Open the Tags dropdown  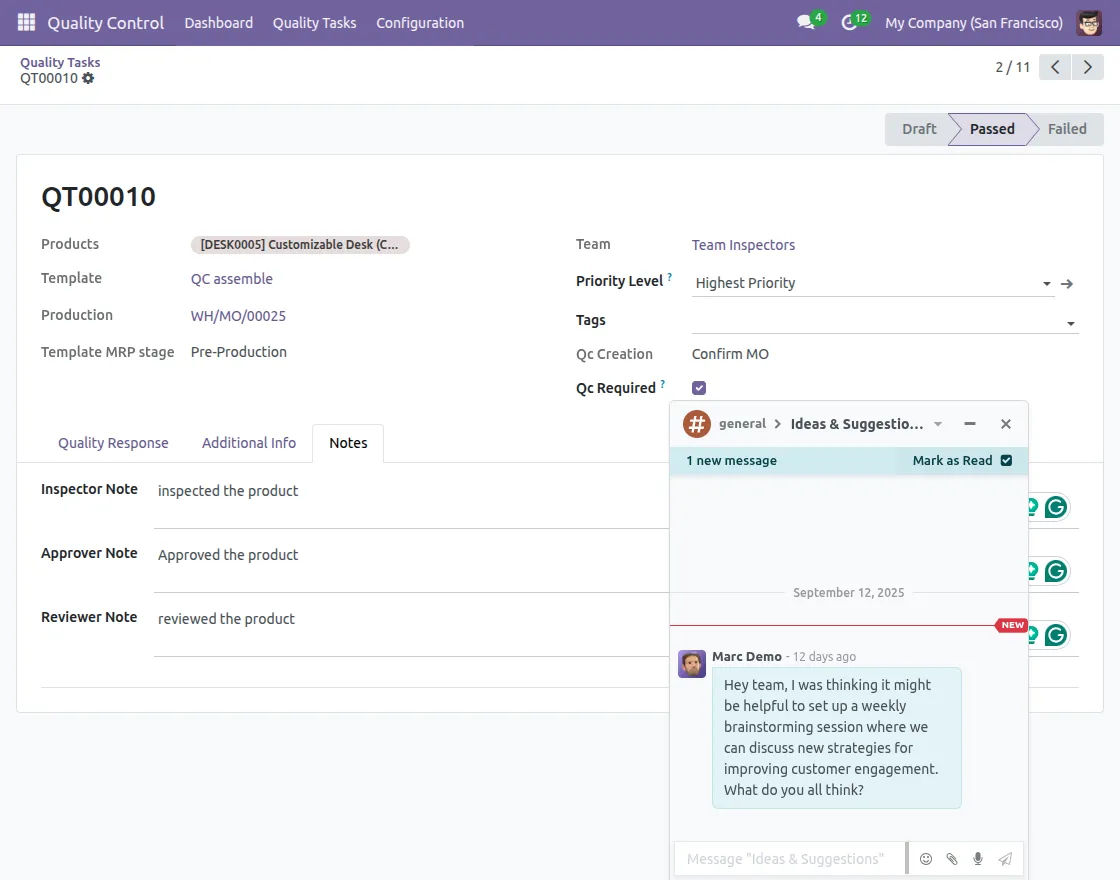1070,324
